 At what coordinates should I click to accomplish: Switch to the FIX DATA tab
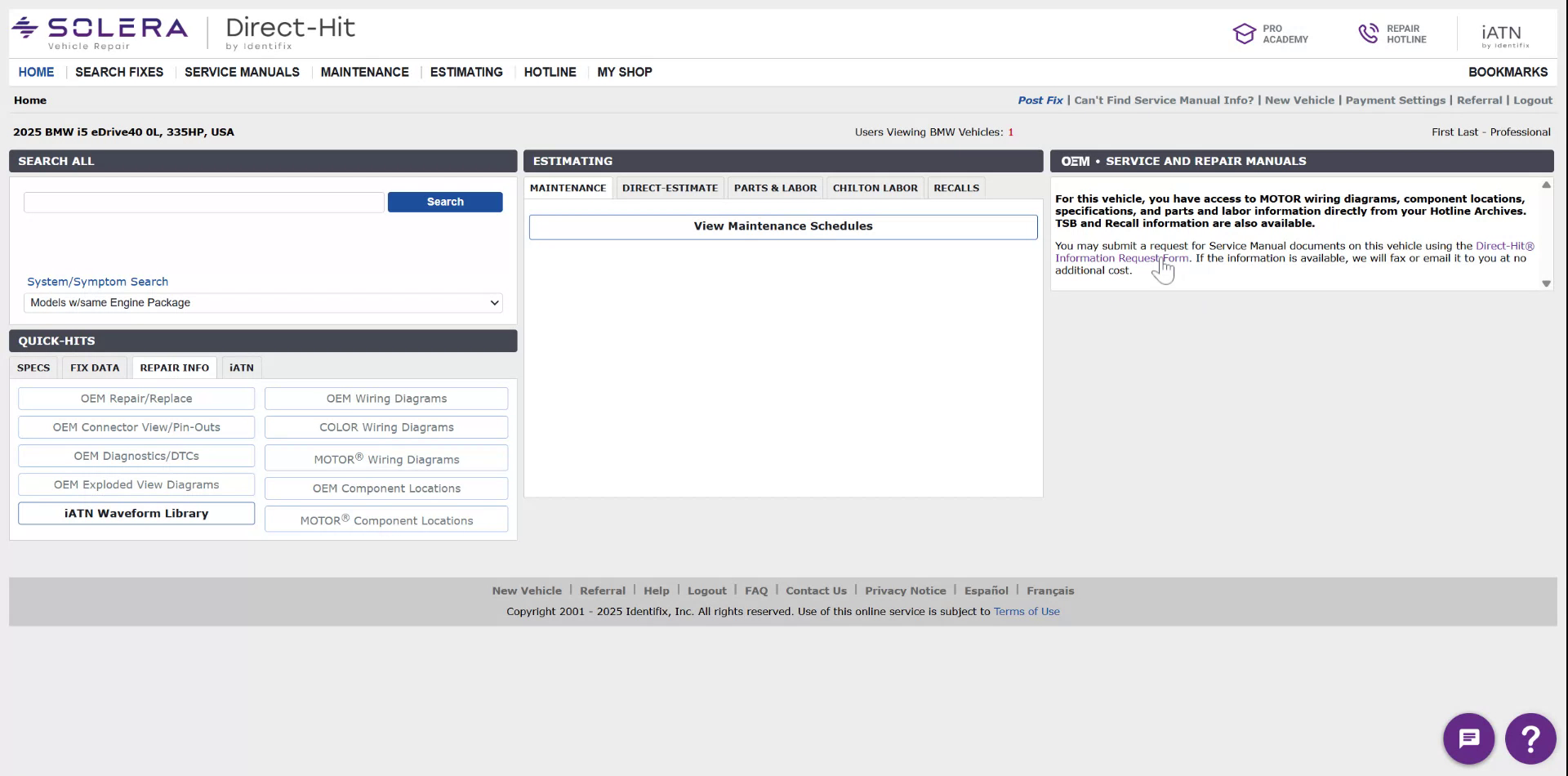click(94, 367)
